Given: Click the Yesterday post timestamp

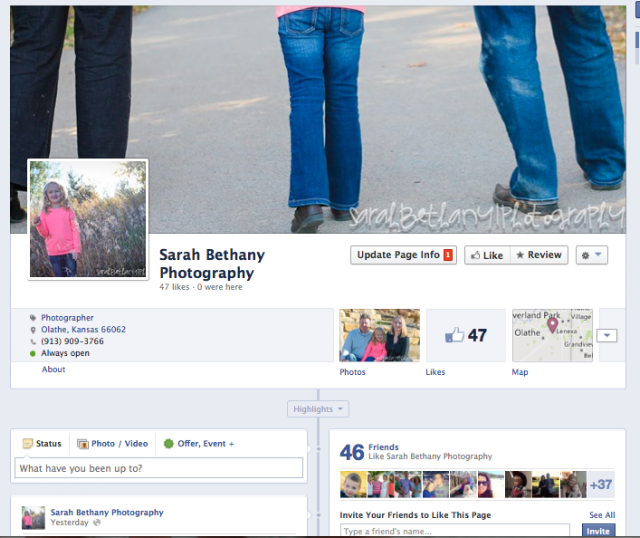Looking at the screenshot, I should (69, 522).
